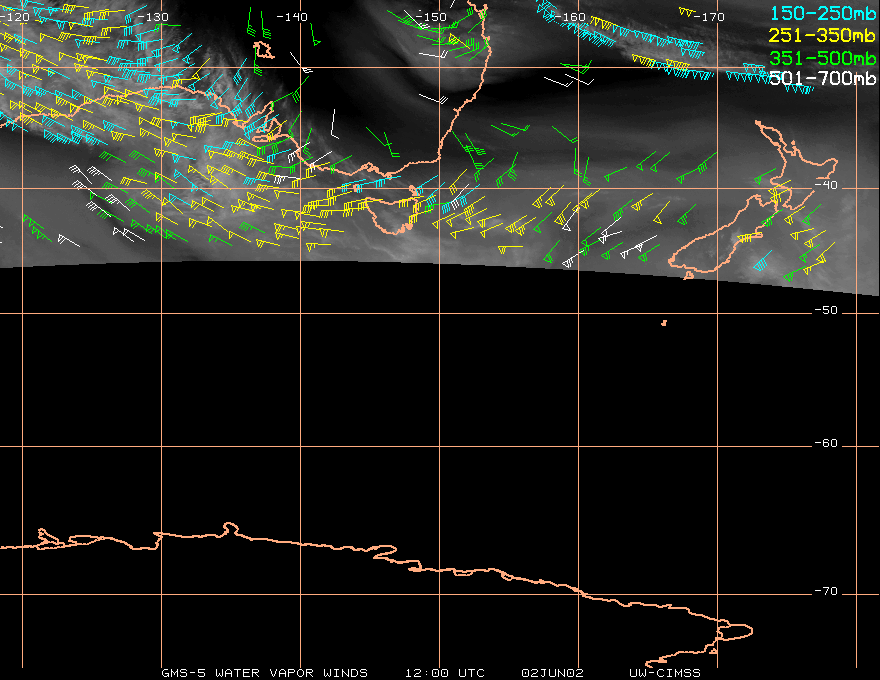Click the 501-700mb white legend label
The height and width of the screenshot is (680, 880).
(822, 79)
